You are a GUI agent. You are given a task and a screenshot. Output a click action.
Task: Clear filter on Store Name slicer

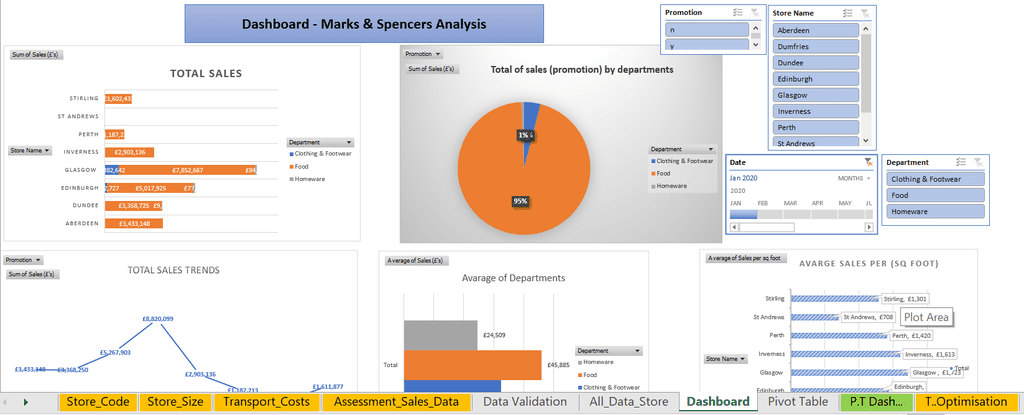865,13
